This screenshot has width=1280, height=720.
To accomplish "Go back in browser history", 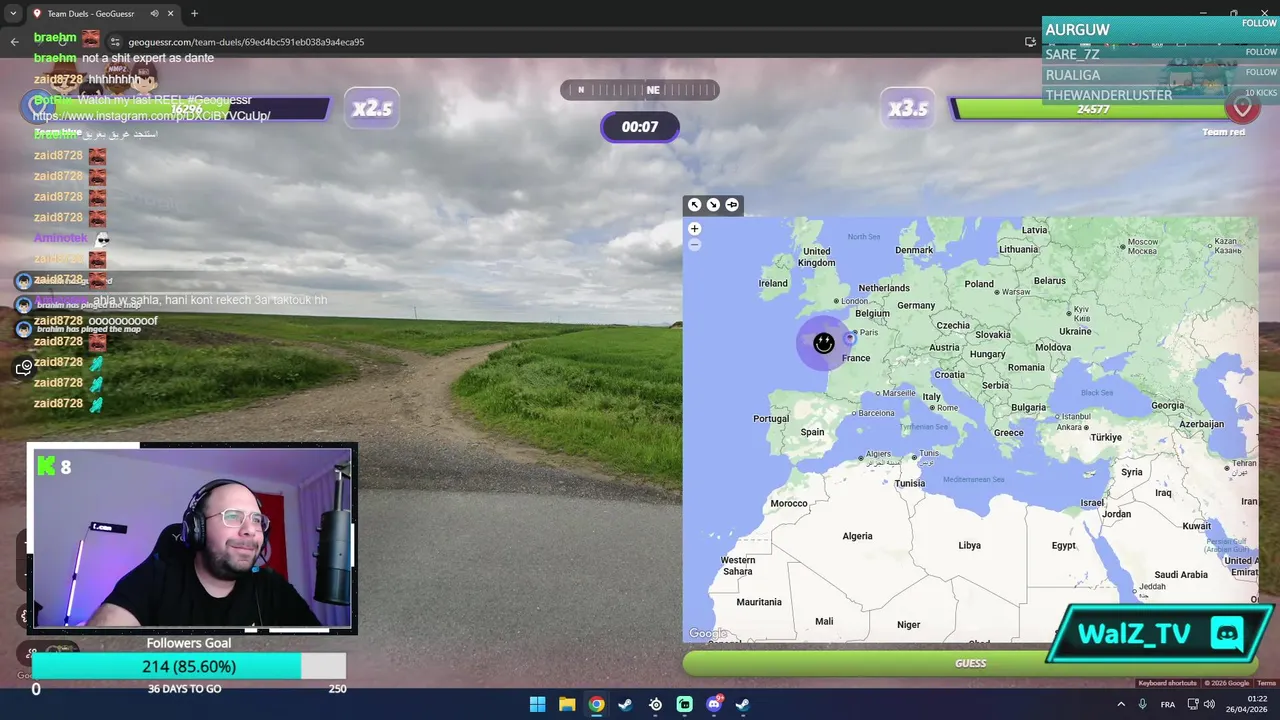I will click(14, 42).
